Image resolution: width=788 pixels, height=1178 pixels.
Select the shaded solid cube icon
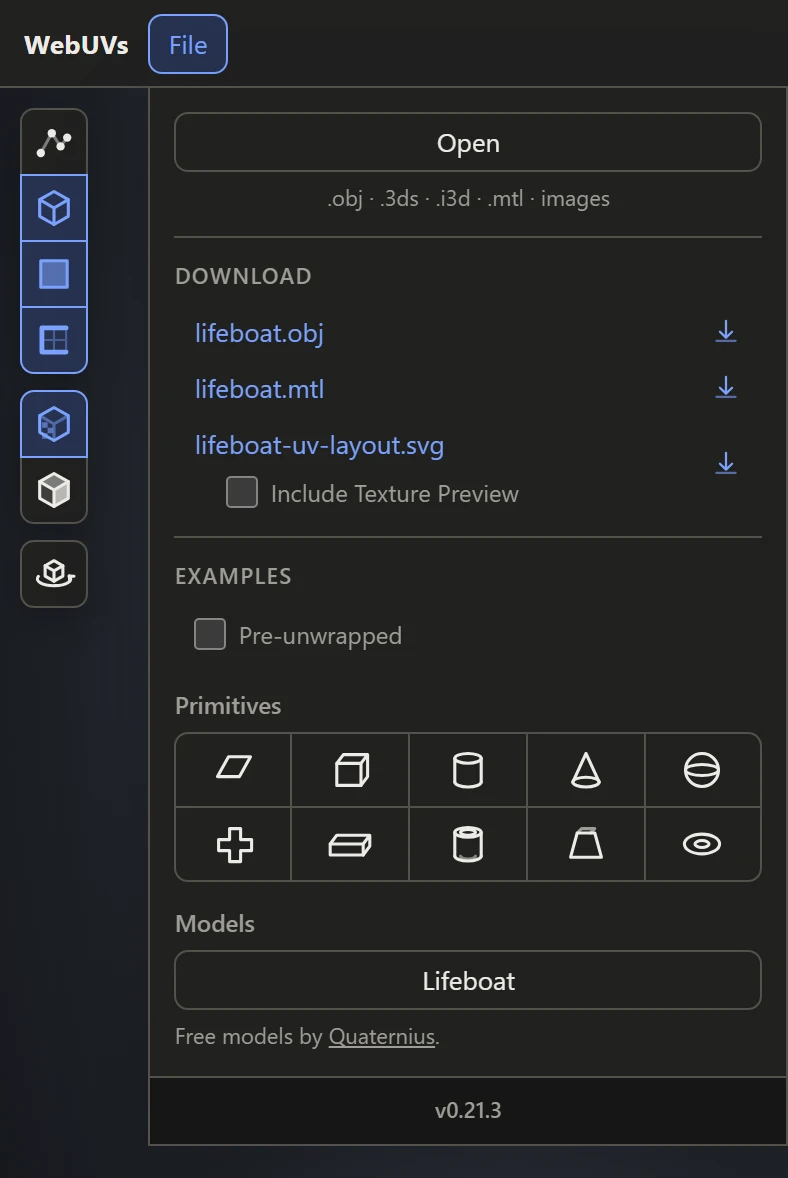click(x=54, y=490)
